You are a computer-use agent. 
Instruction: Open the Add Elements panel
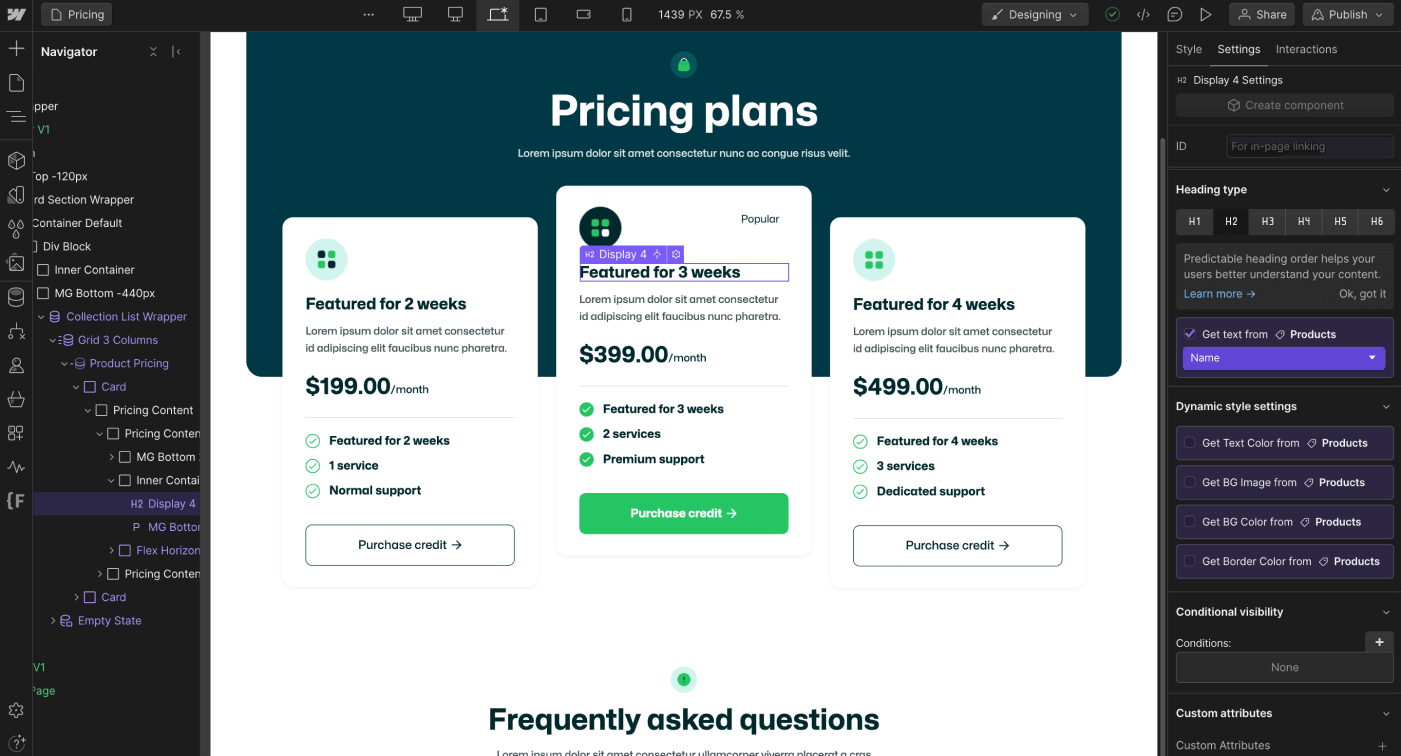tap(16, 47)
